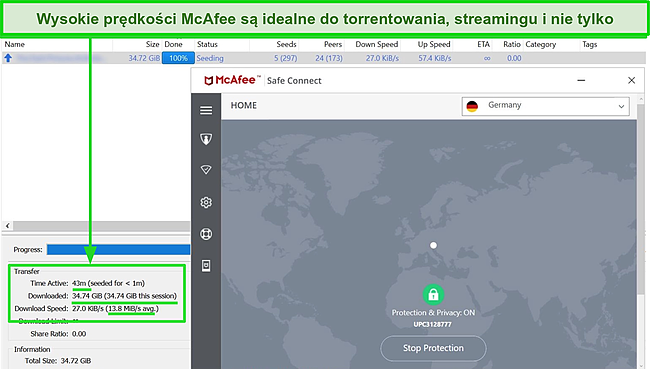Click the McAfee logo
650x369 pixels.
pos(233,80)
